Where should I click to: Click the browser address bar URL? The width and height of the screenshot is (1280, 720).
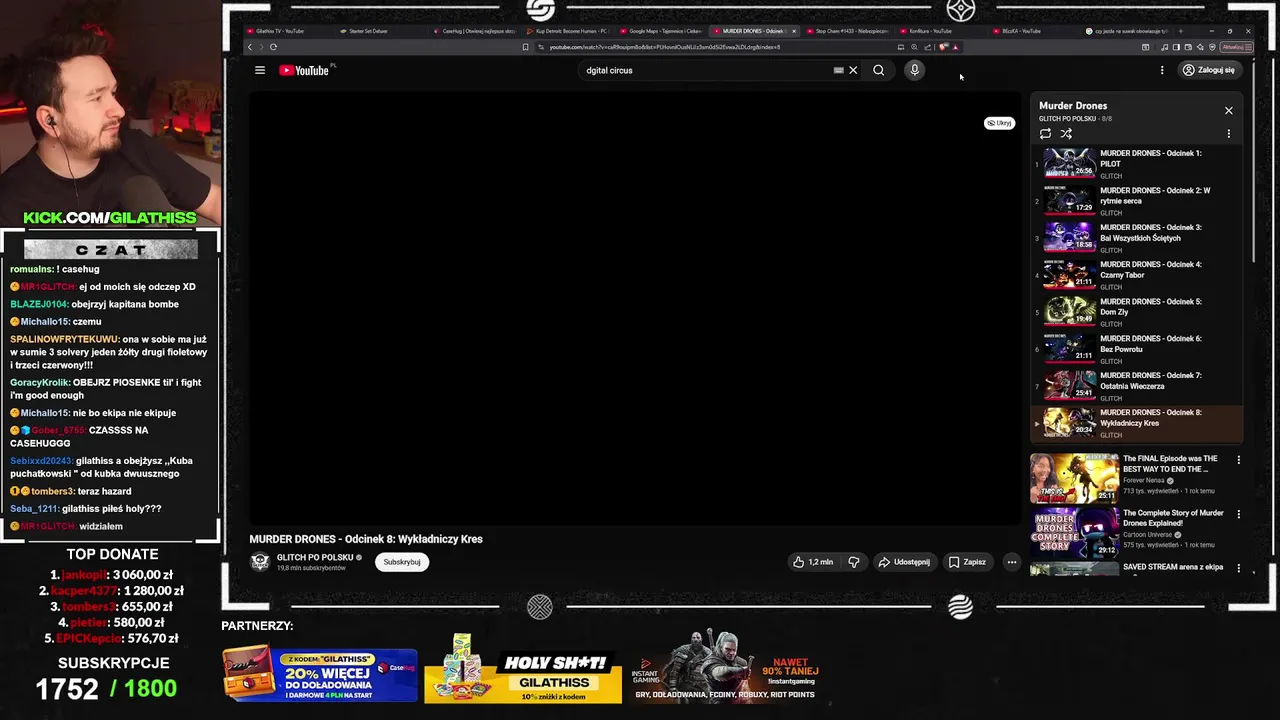pos(664,47)
